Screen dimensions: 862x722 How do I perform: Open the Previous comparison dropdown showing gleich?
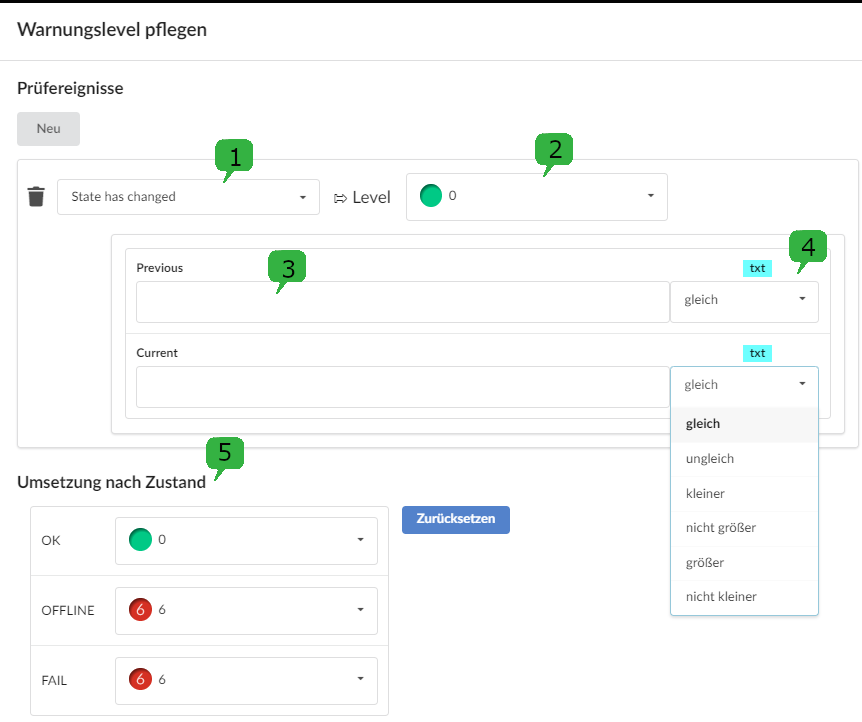744,299
